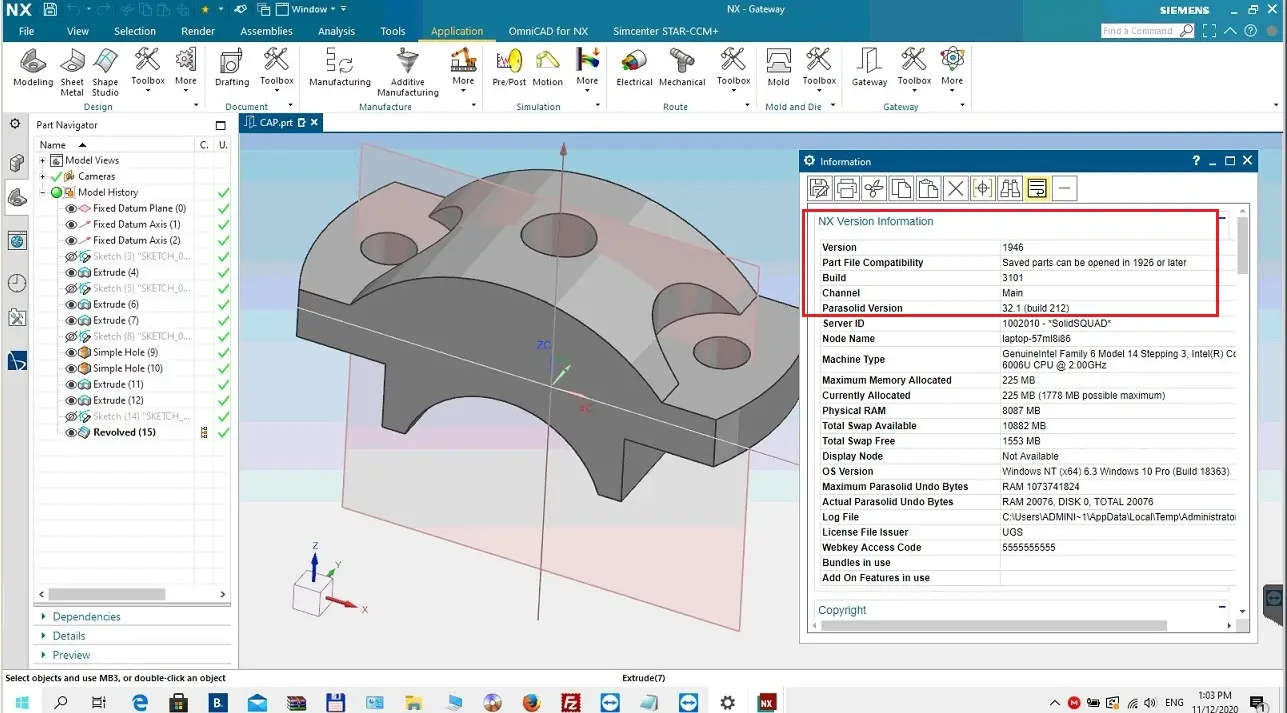Launch the Sheet Metal application
1287x713 pixels.
72,72
